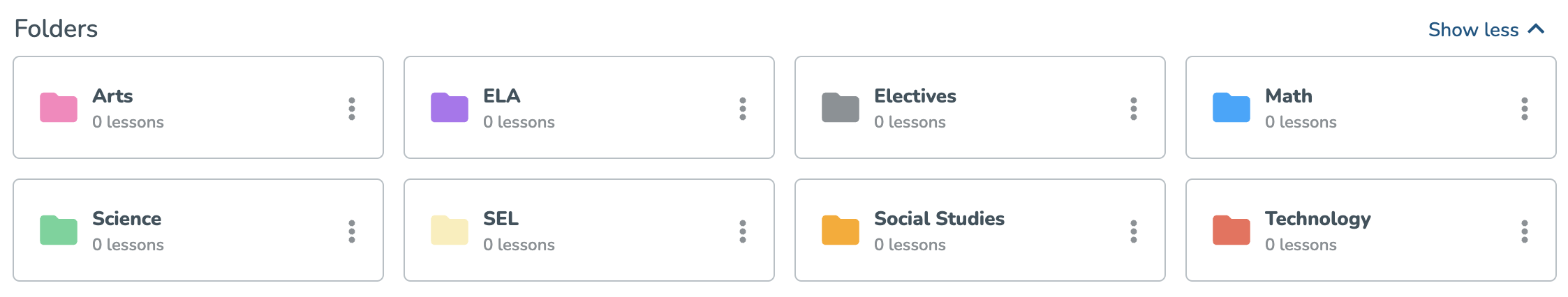
Task: Open the Technology folder title
Action: [1318, 220]
